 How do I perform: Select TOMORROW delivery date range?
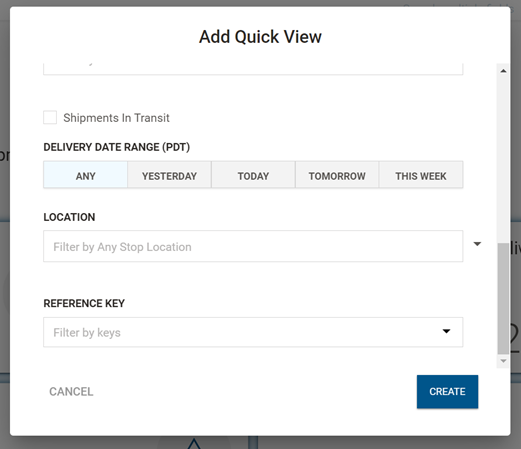(337, 175)
